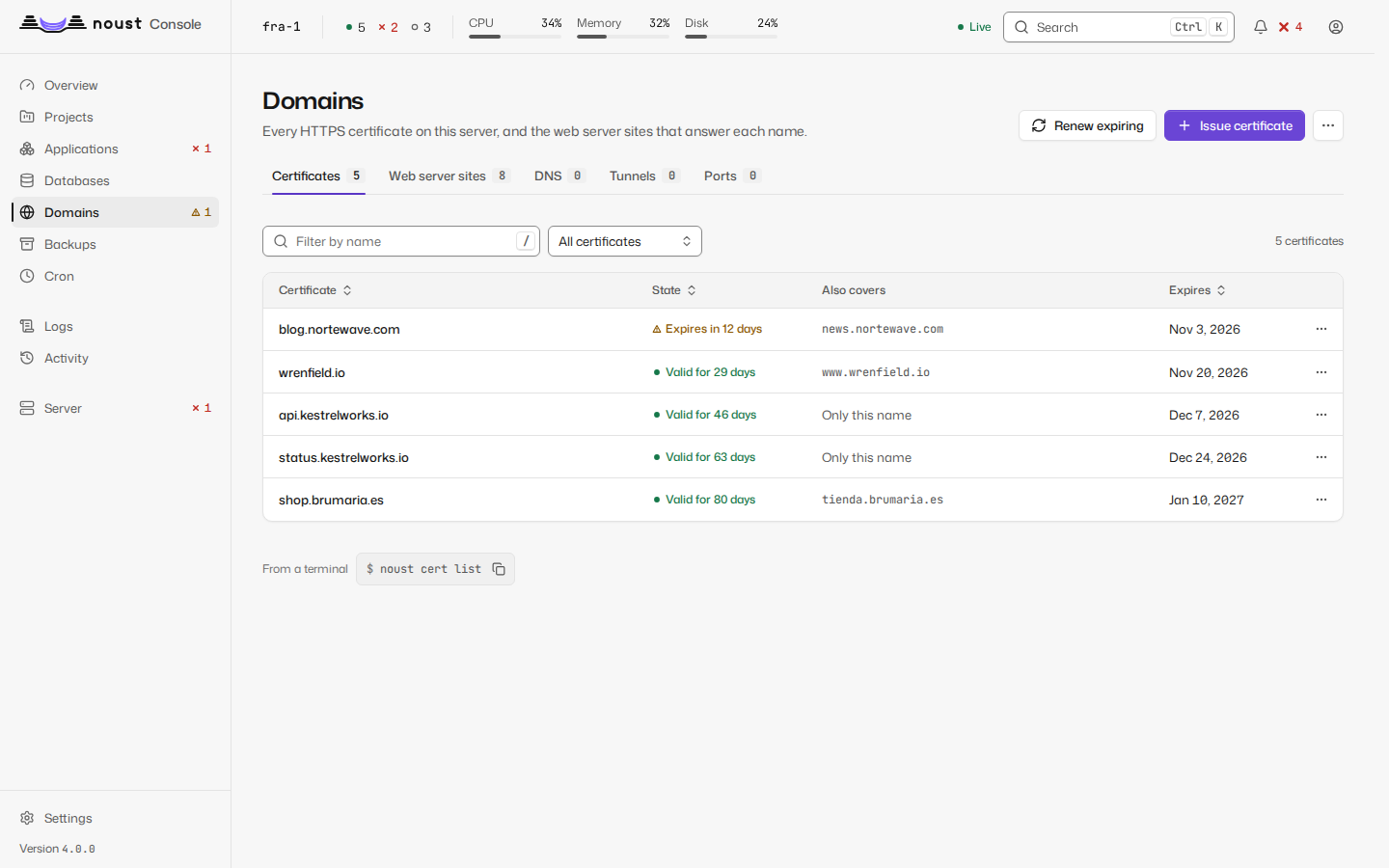Image resolution: width=1389 pixels, height=868 pixels.
Task: Navigate to Backups in the sidebar
Action: (x=116, y=244)
